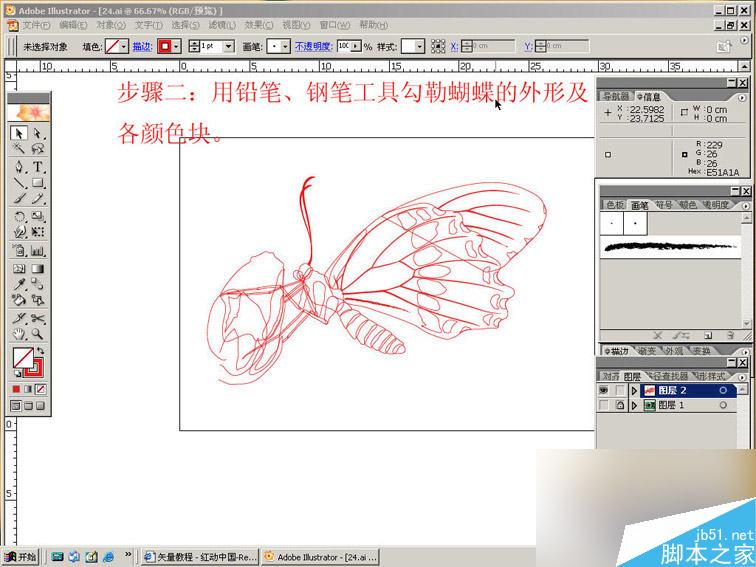Open stroke color dropdown arrow
The width and height of the screenshot is (756, 567).
pos(176,46)
